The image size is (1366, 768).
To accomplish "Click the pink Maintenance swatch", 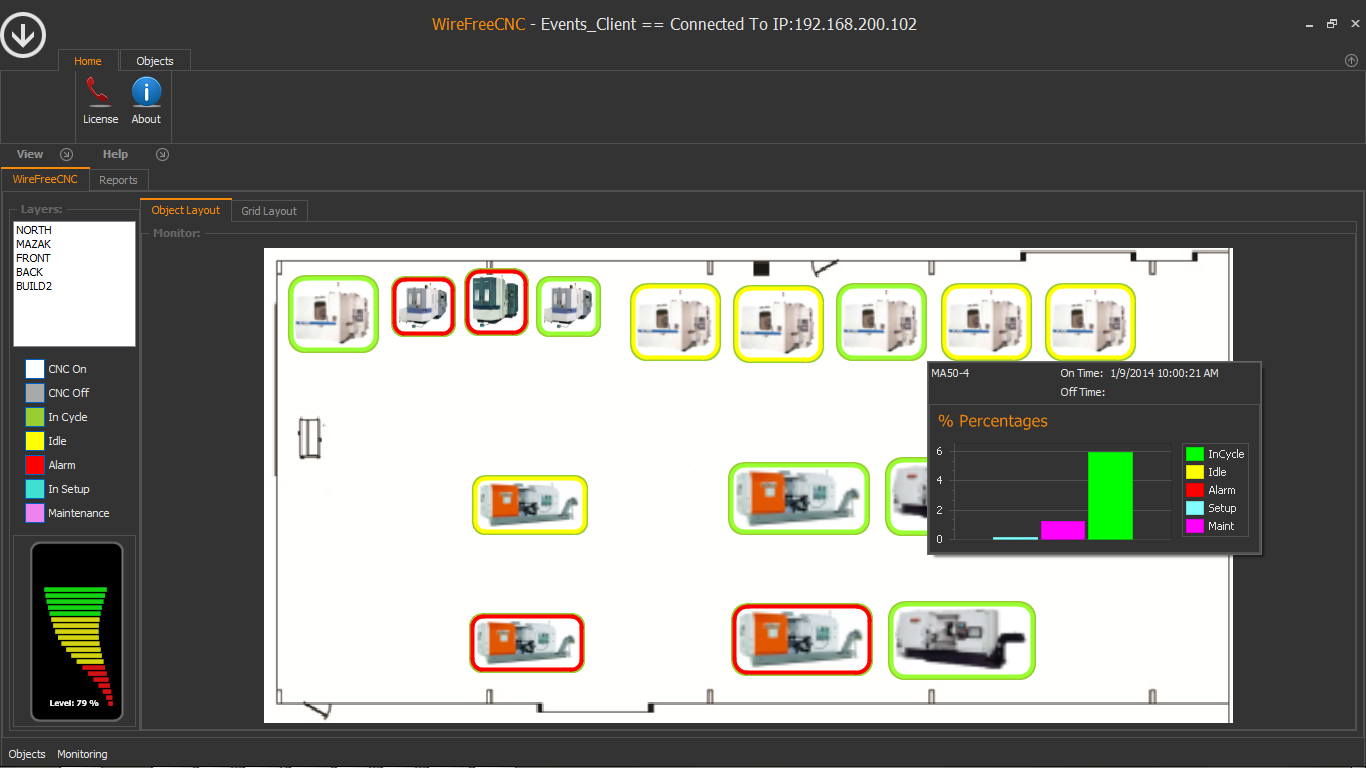I will [35, 513].
